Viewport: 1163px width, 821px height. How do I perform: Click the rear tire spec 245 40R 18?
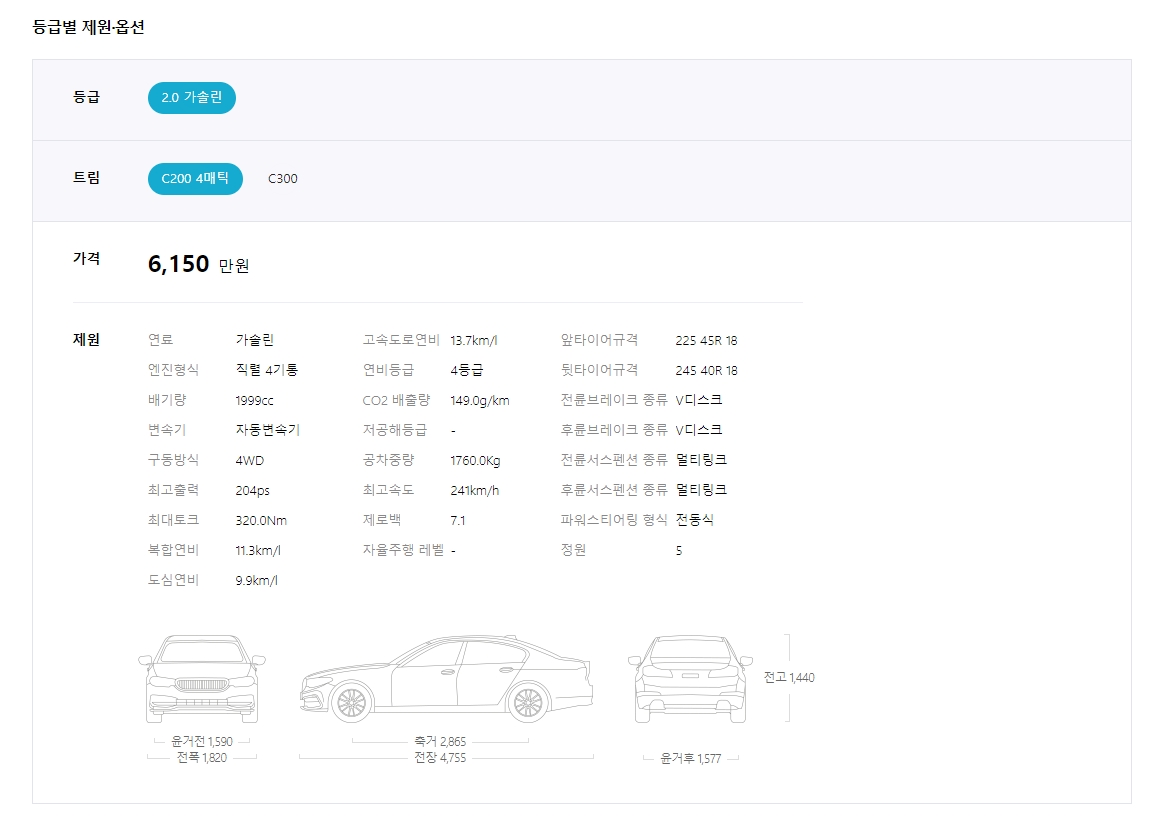coord(706,370)
